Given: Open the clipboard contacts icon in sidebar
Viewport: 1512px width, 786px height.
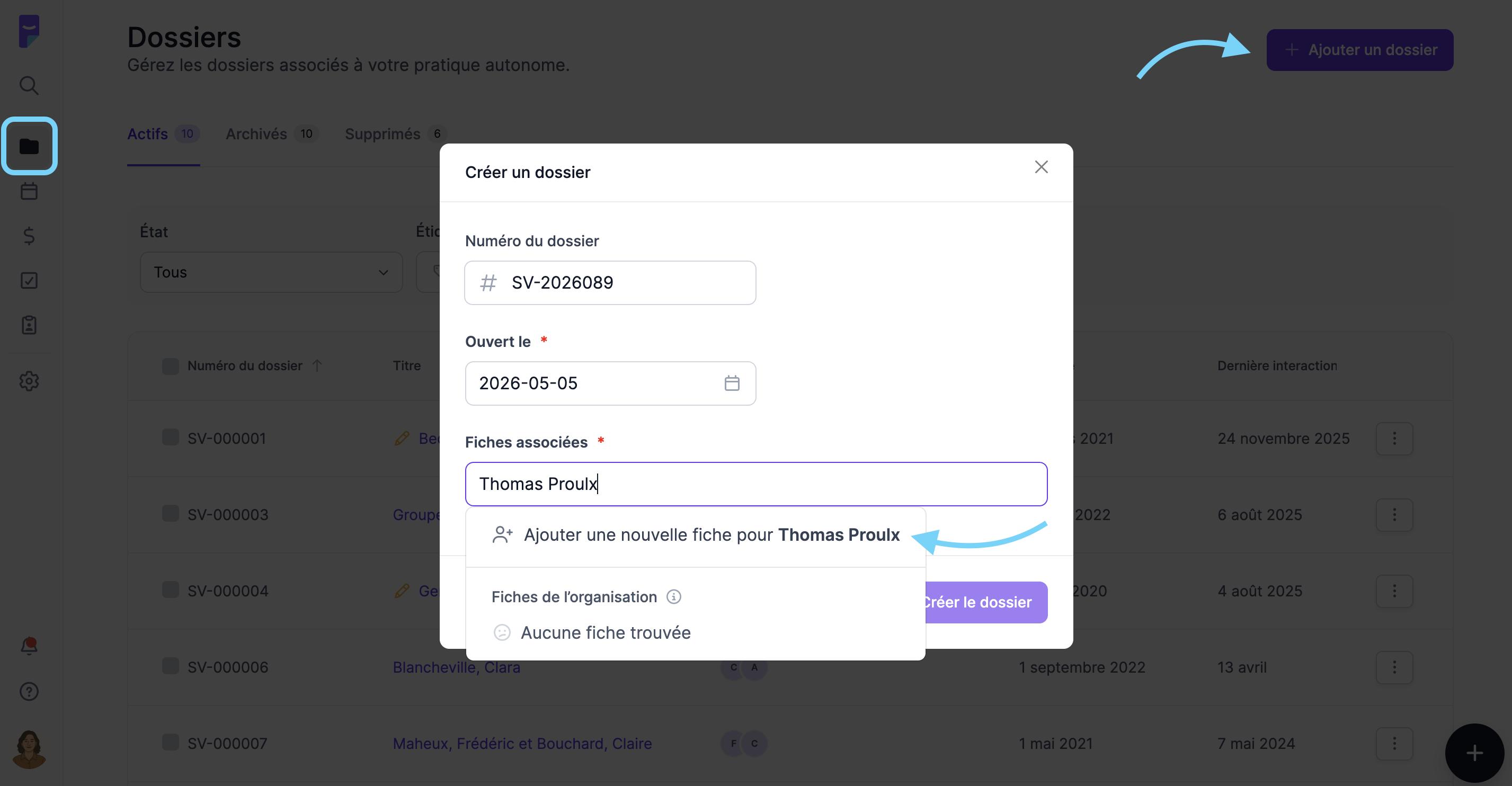Looking at the screenshot, I should coord(29,325).
